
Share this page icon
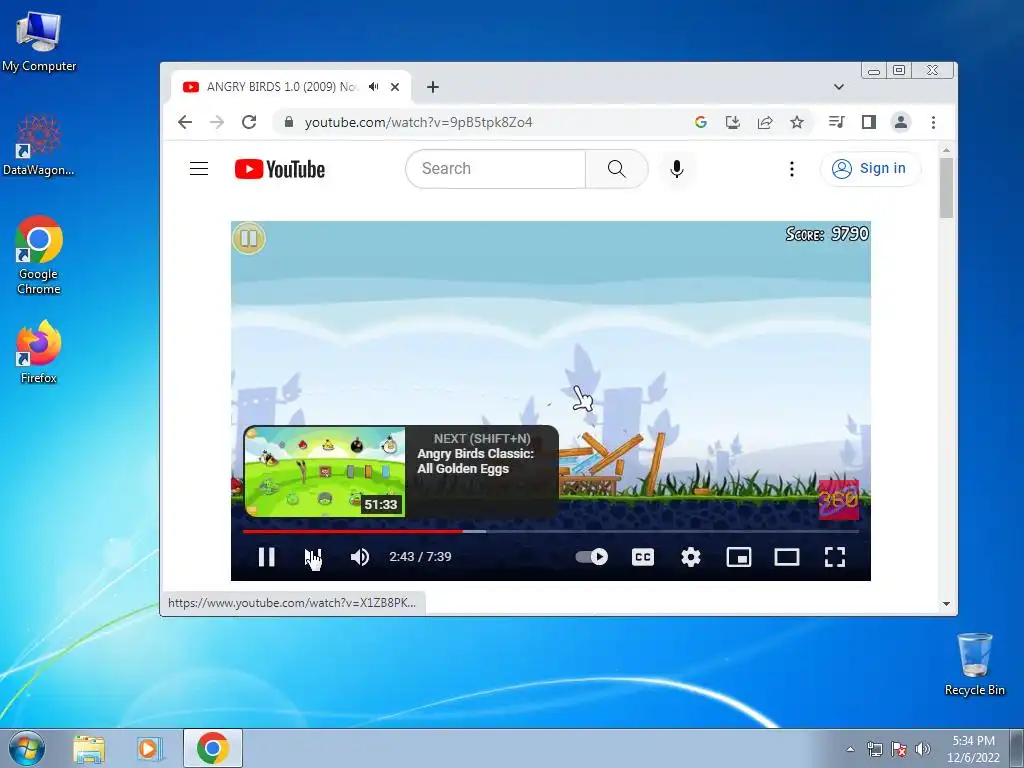[x=765, y=122]
